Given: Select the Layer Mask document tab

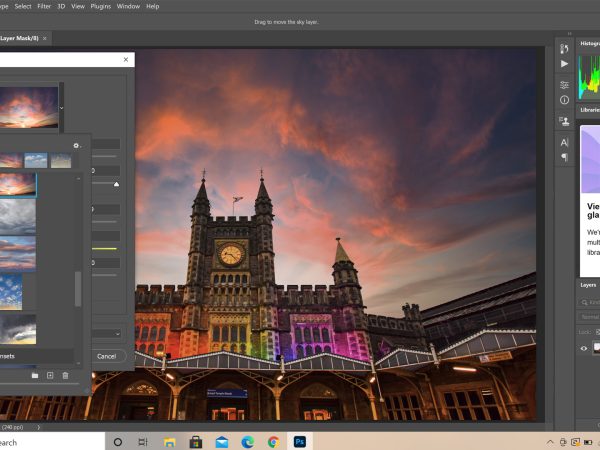Looking at the screenshot, I should pyautogui.click(x=19, y=38).
